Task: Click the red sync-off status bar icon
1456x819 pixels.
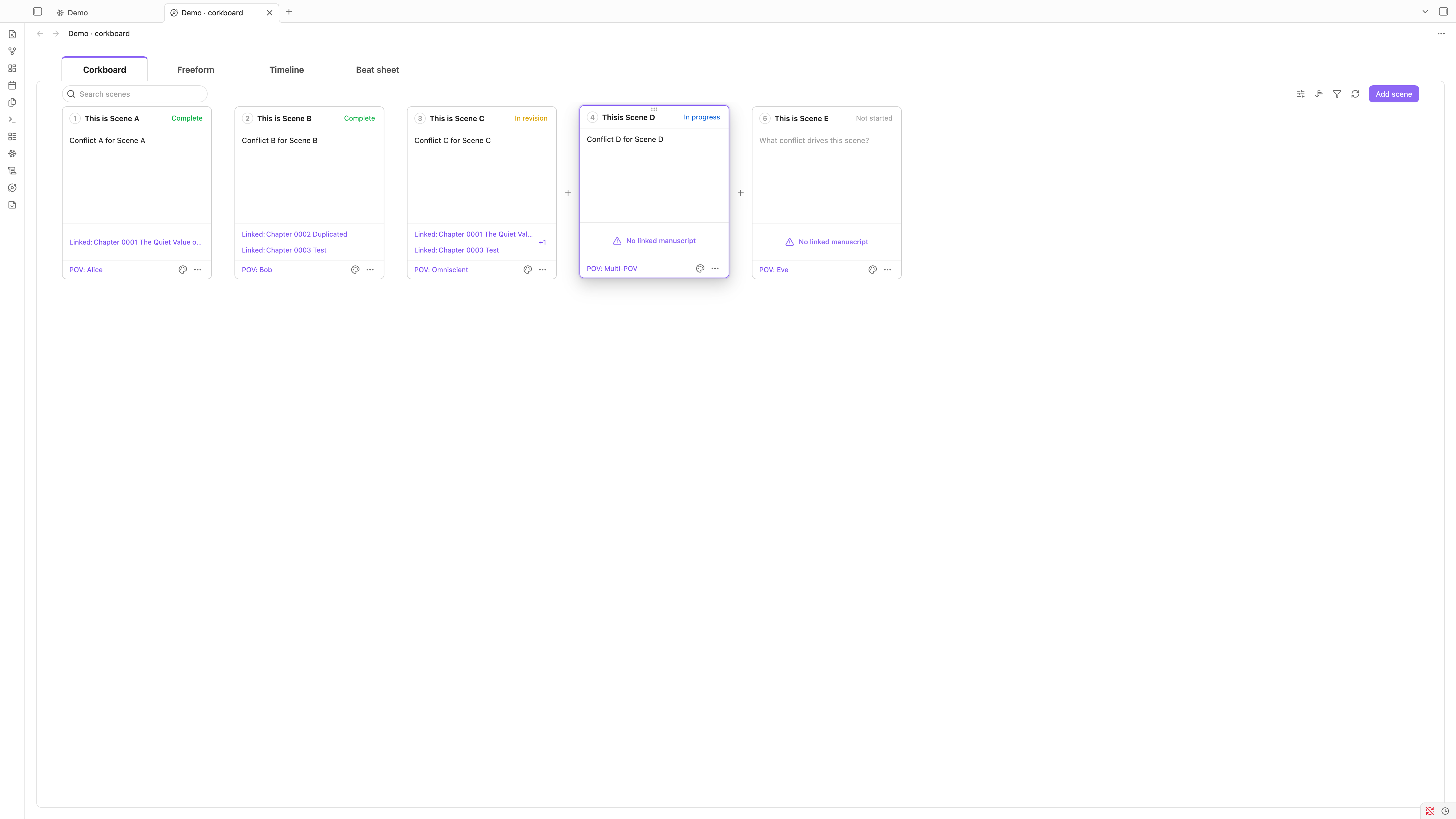Action: coord(1430,811)
